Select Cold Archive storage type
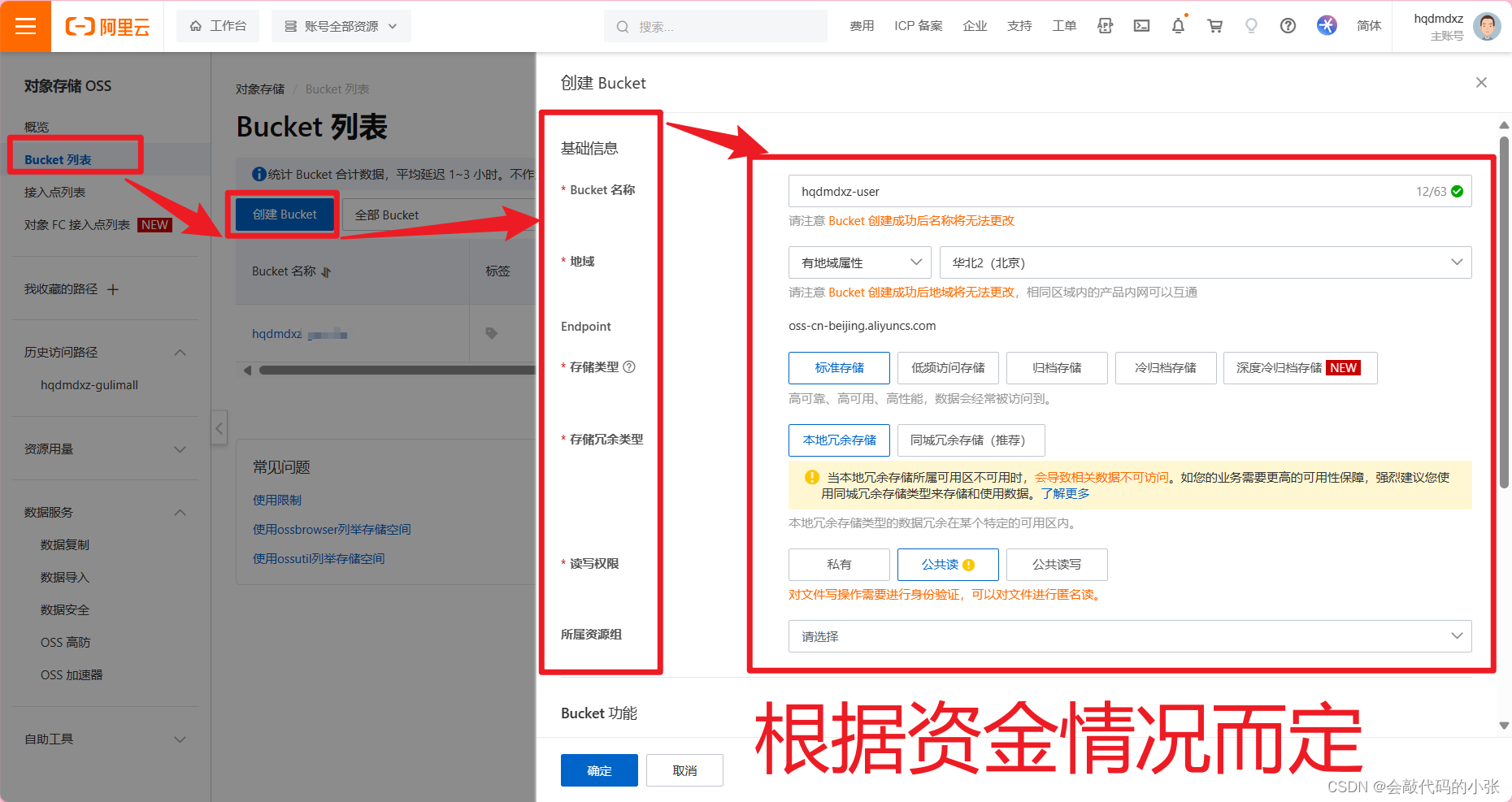This screenshot has height=802, width=1512. point(1166,368)
